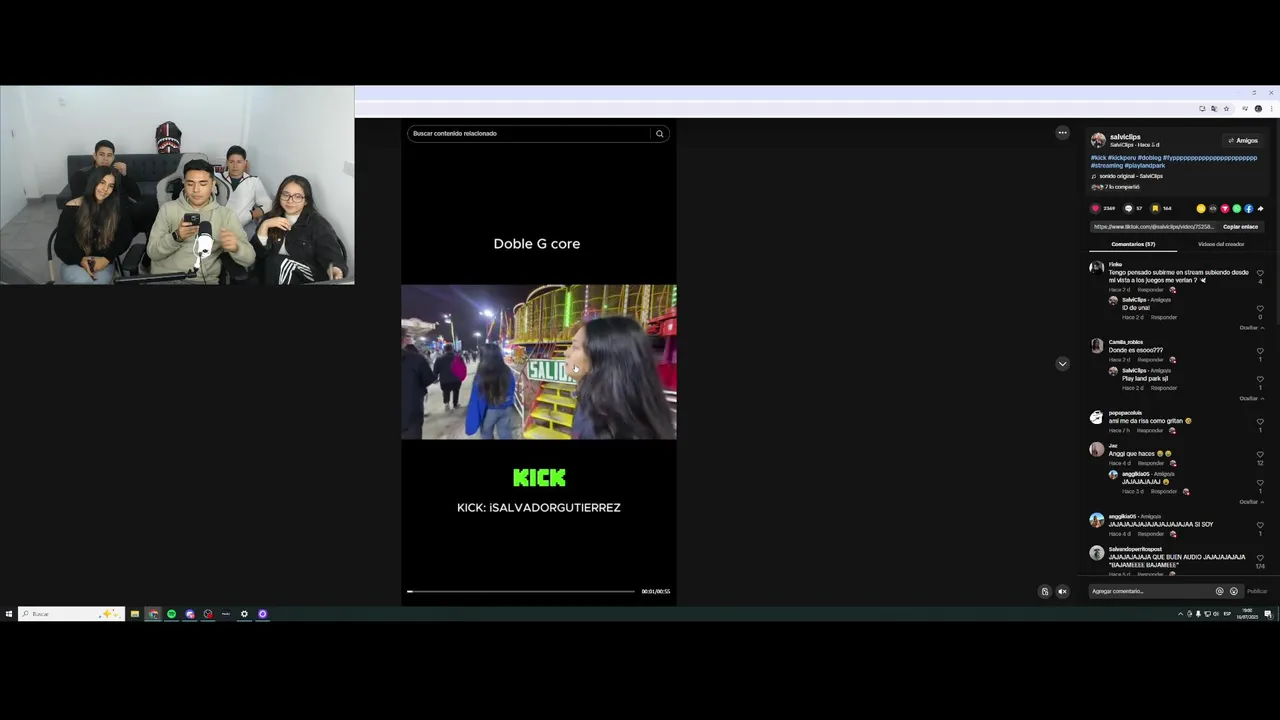This screenshot has width=1280, height=720.
Task: Like Jaz comment 'Anggi que haces'
Action: click(1260, 455)
